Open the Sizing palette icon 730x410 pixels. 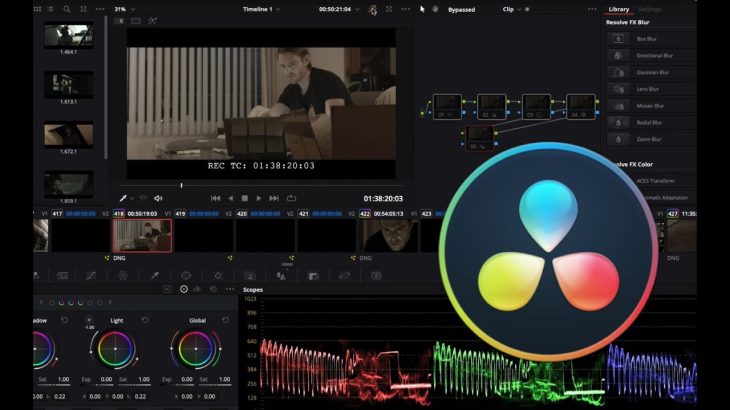345,276
